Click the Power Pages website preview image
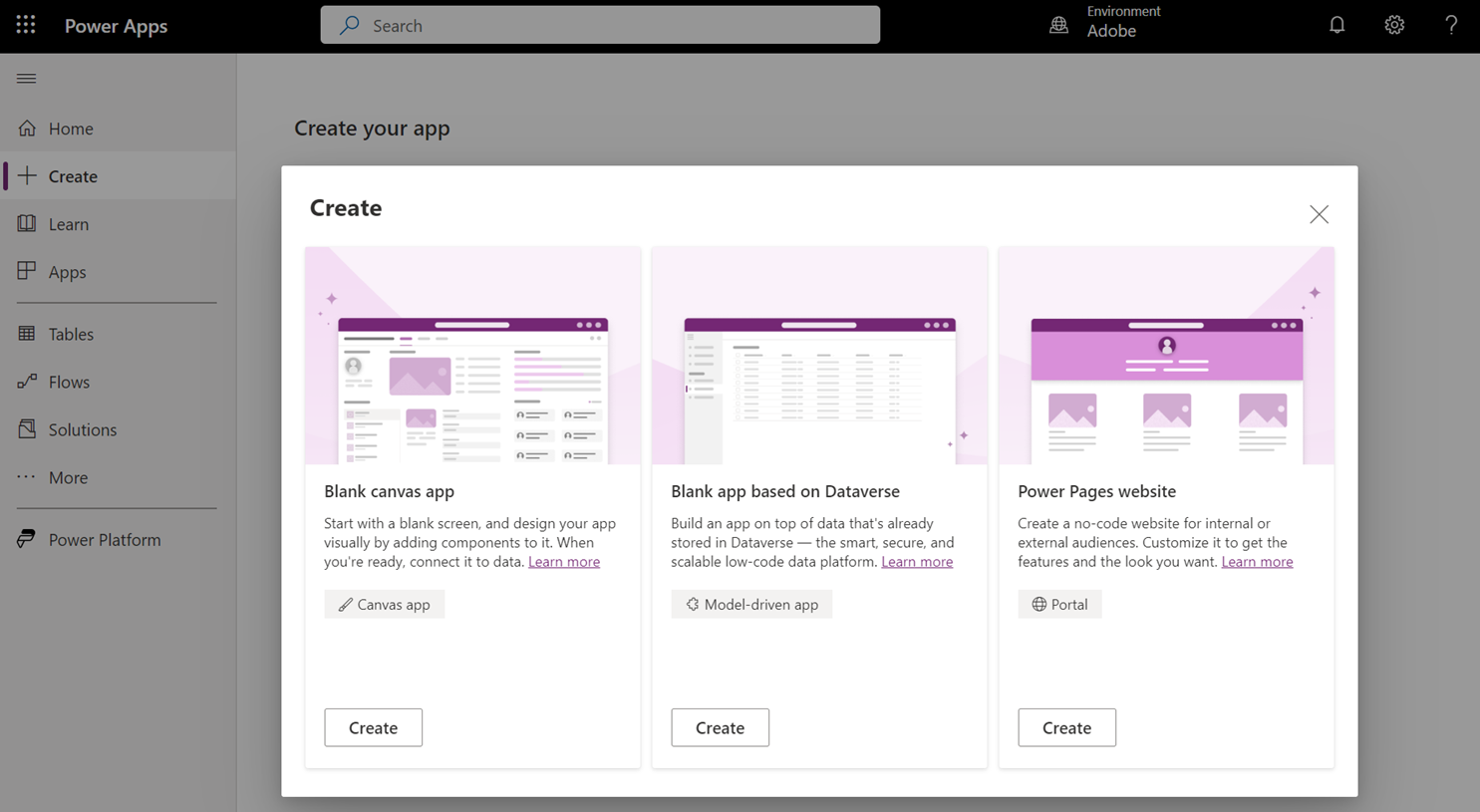This screenshot has width=1480, height=812. (x=1166, y=356)
